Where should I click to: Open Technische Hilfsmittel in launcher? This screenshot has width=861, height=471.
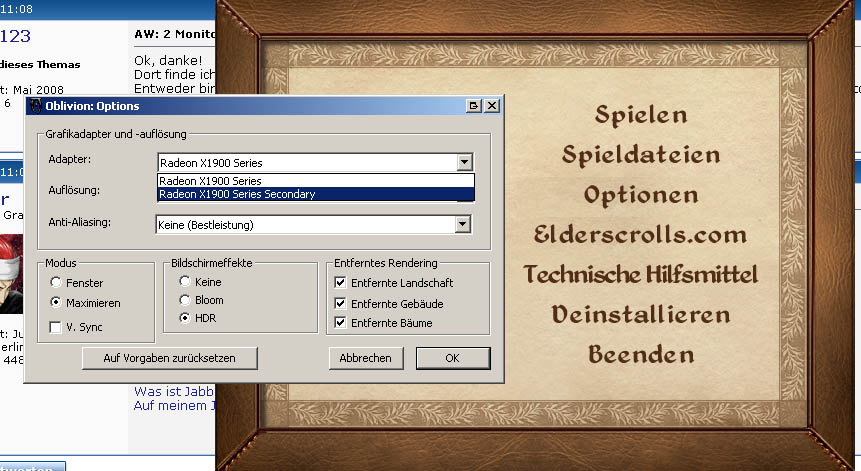click(641, 274)
